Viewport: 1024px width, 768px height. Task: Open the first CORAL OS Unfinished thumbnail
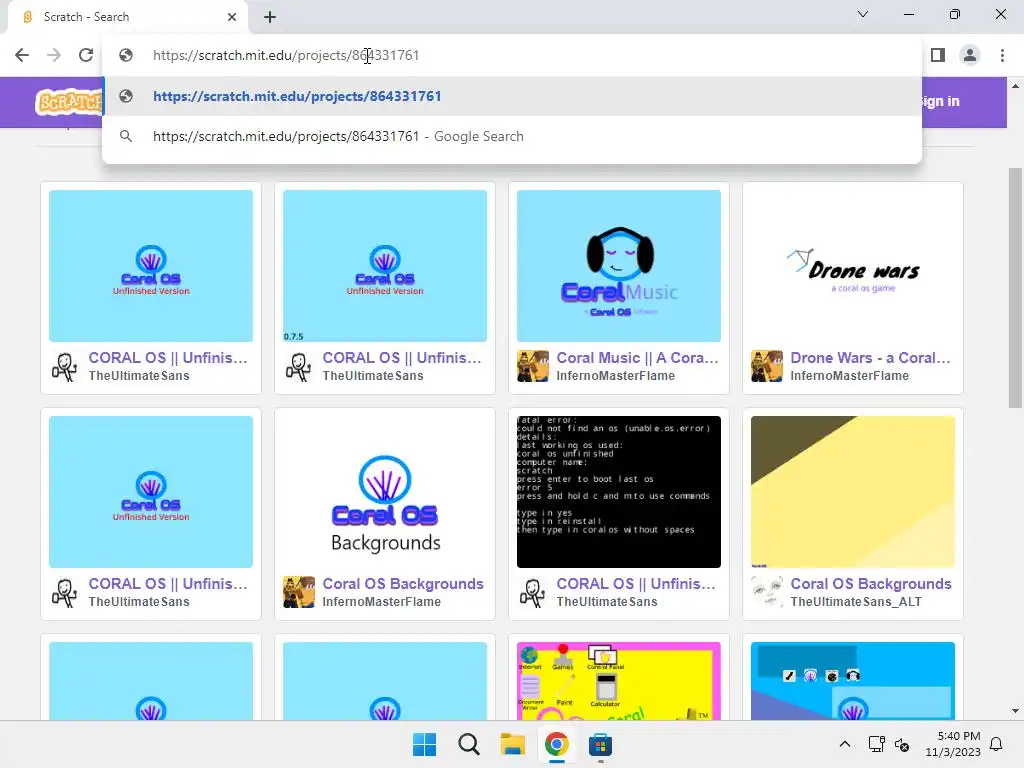(151, 266)
